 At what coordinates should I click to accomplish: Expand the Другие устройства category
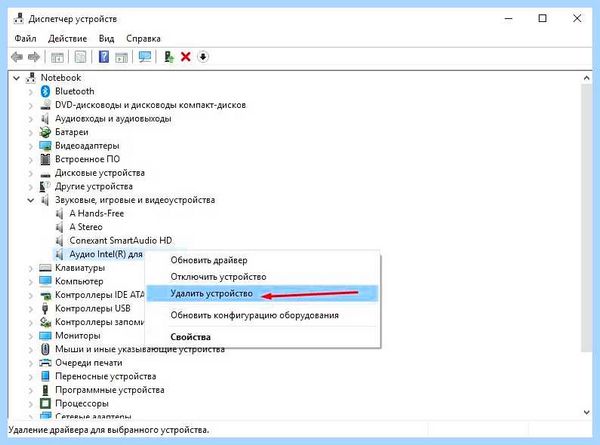(x=31, y=187)
